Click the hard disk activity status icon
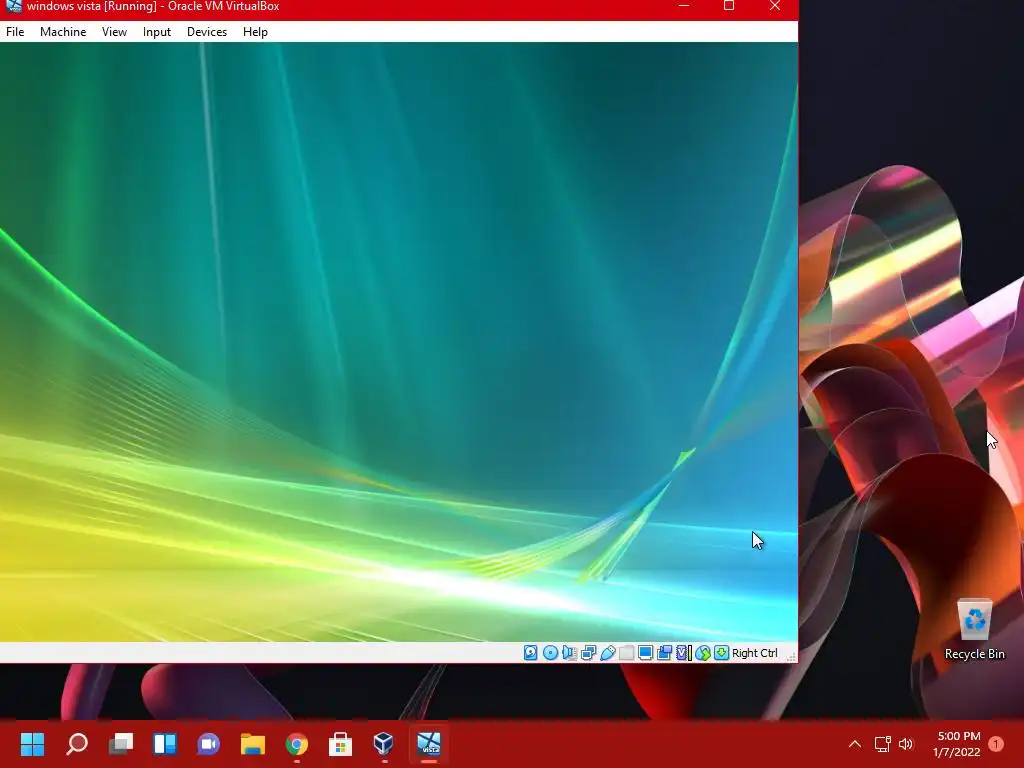 pos(531,652)
